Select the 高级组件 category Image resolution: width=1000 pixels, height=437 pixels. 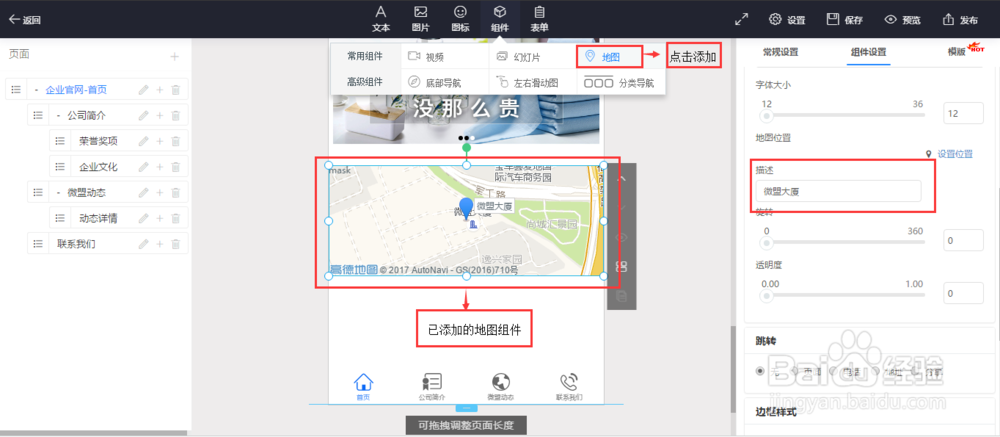coord(365,82)
